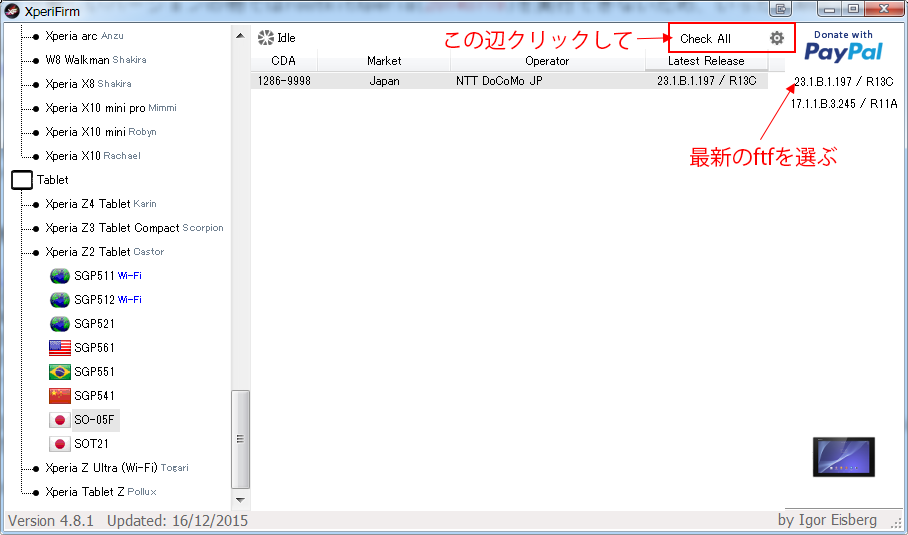Choose firmware 23.1.B.1.197 / R13C in the right list

[843, 82]
